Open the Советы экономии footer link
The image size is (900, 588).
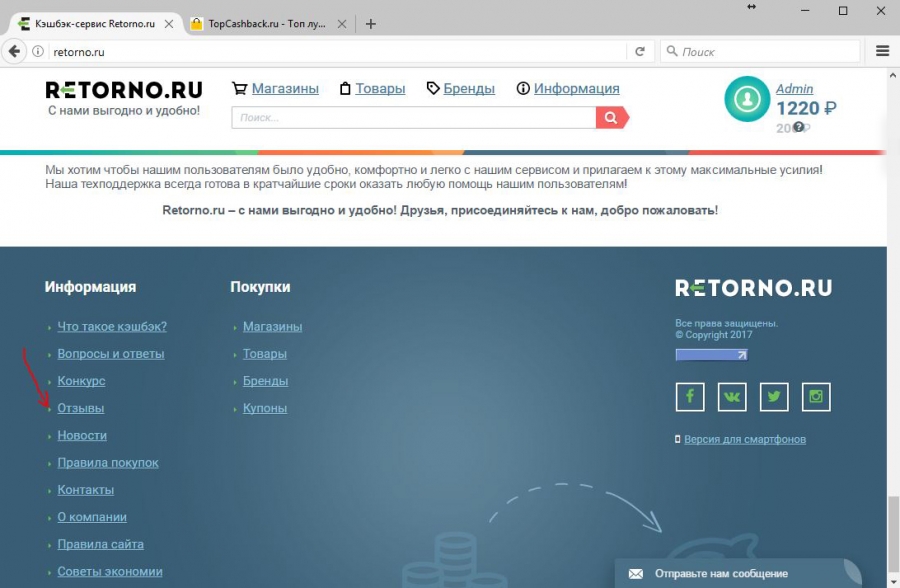click(110, 571)
